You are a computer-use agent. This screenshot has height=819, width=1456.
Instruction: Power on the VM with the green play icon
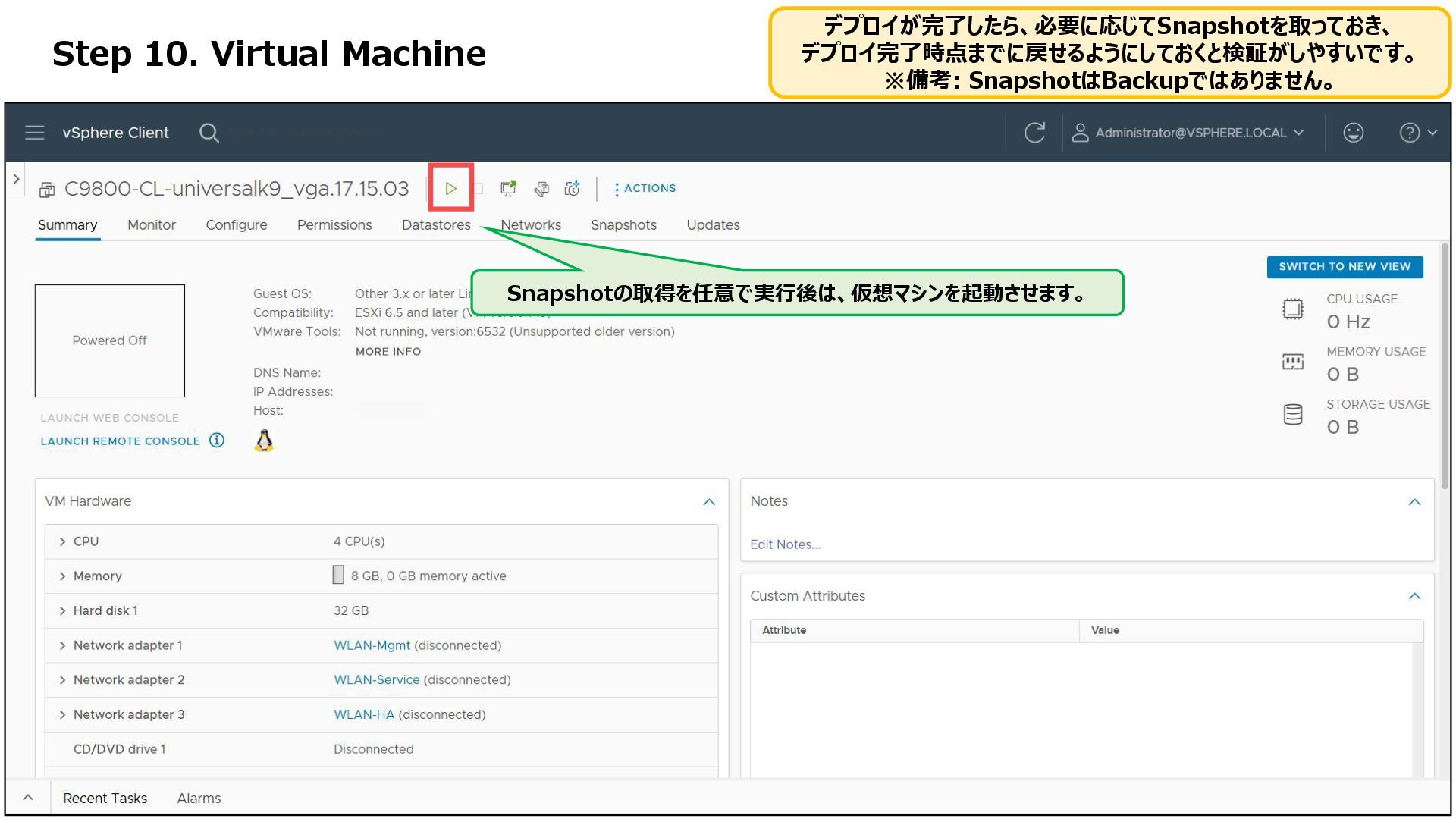click(x=450, y=188)
